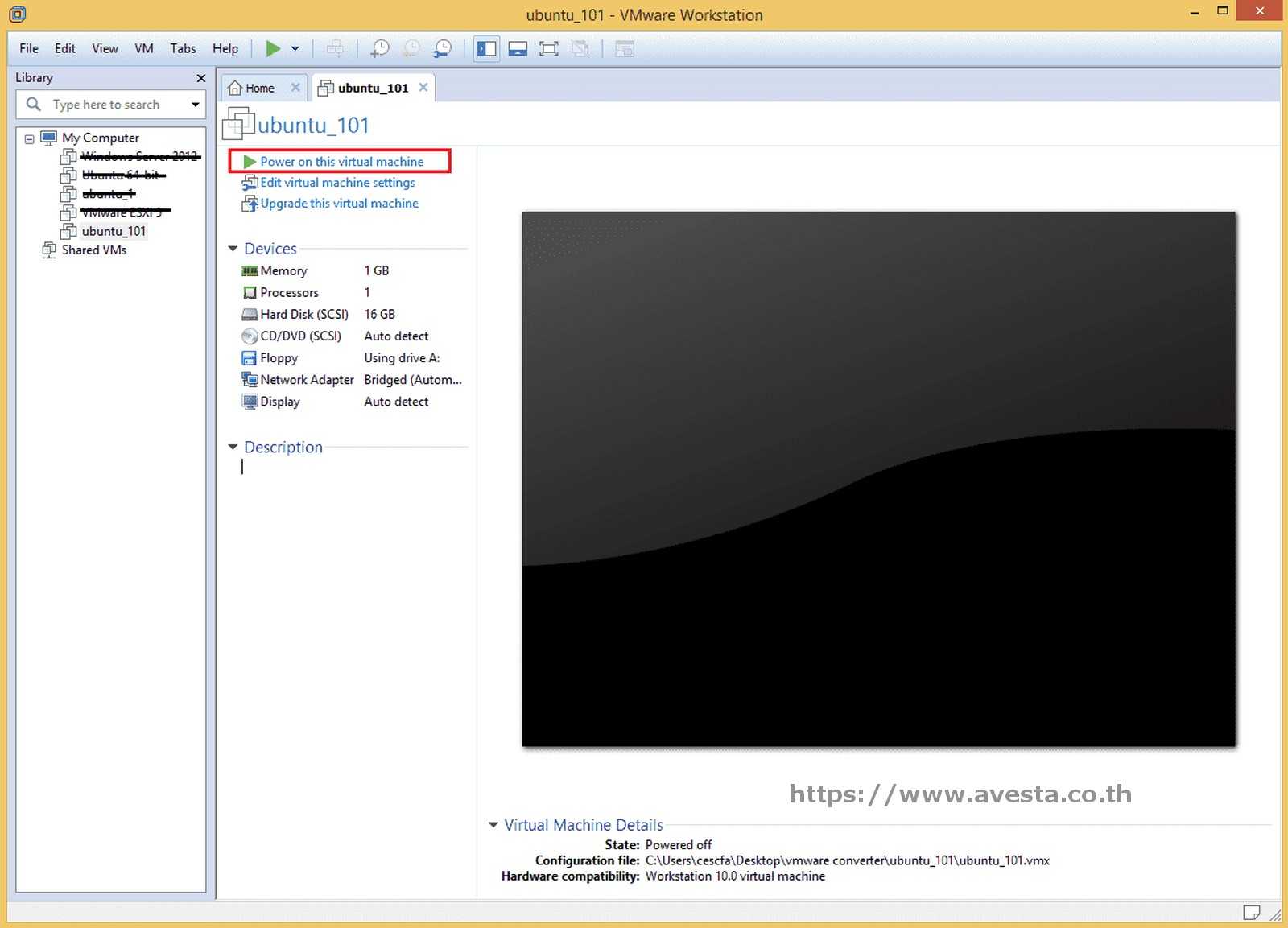
Task: Collapse the My Computer tree node
Action: [29, 138]
